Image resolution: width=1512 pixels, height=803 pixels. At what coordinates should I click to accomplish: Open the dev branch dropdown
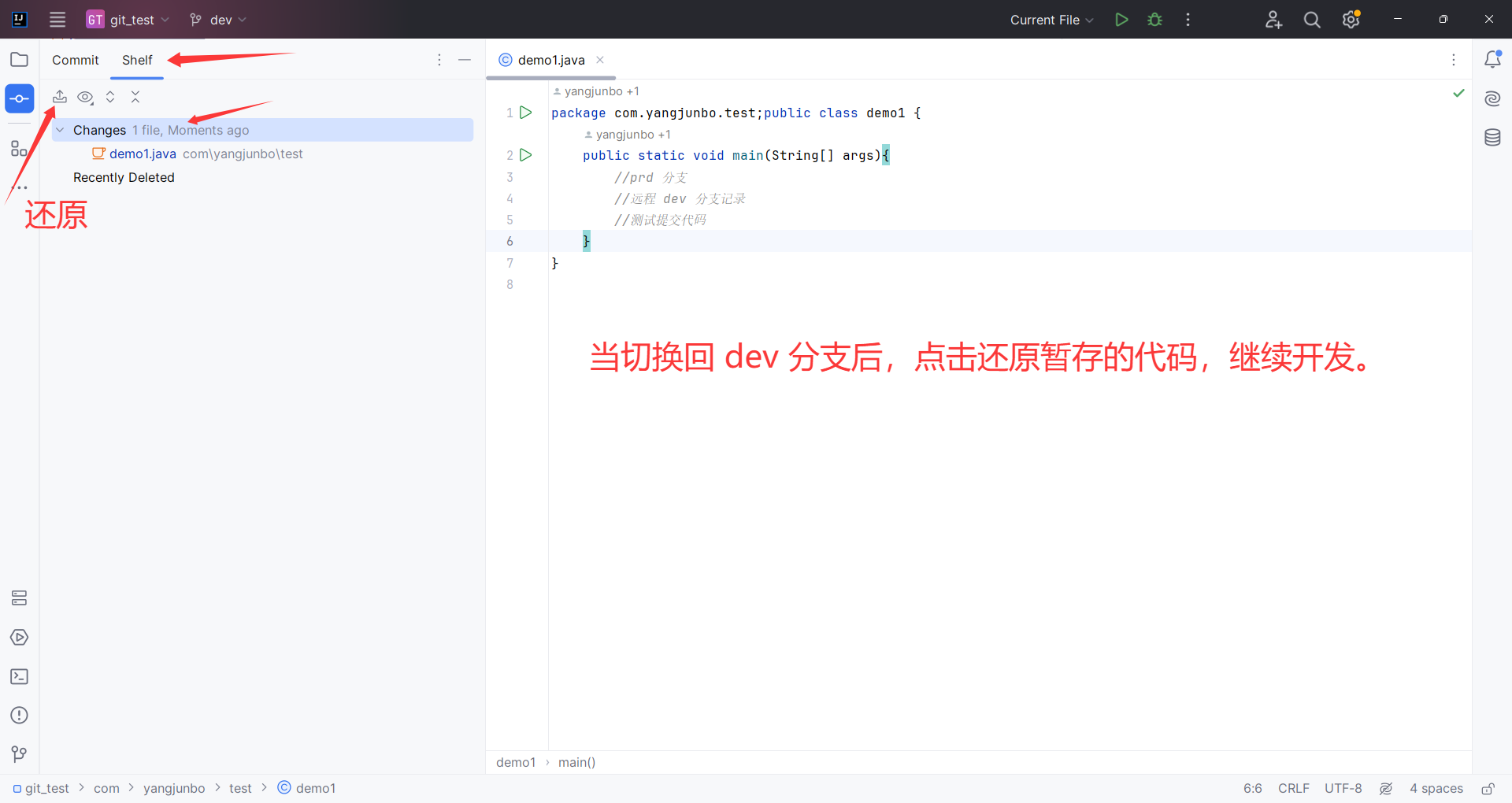[x=217, y=19]
